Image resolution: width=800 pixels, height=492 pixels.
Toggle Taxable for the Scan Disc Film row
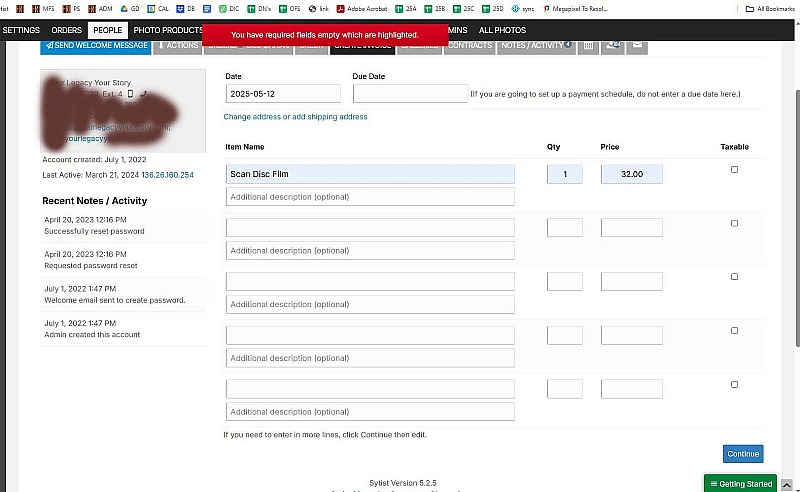pyautogui.click(x=734, y=169)
